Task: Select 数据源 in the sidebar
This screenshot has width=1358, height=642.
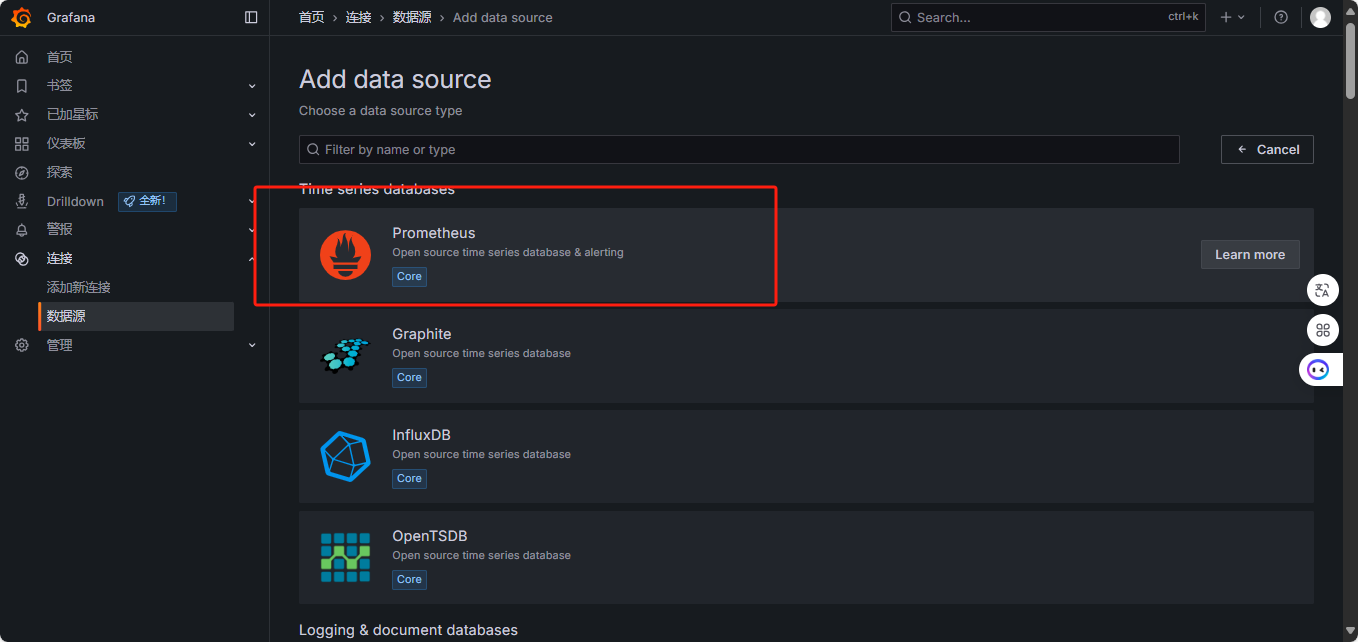Action: pos(136,316)
